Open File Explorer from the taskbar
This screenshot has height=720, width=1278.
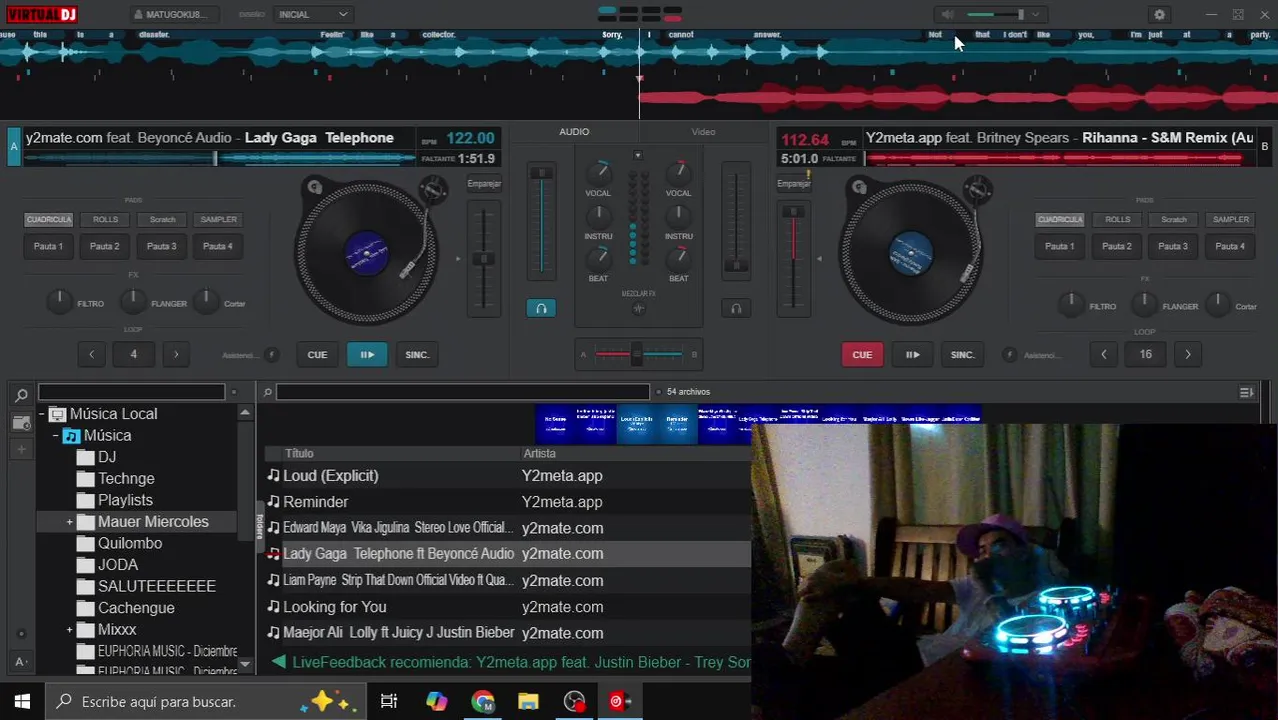(x=528, y=702)
